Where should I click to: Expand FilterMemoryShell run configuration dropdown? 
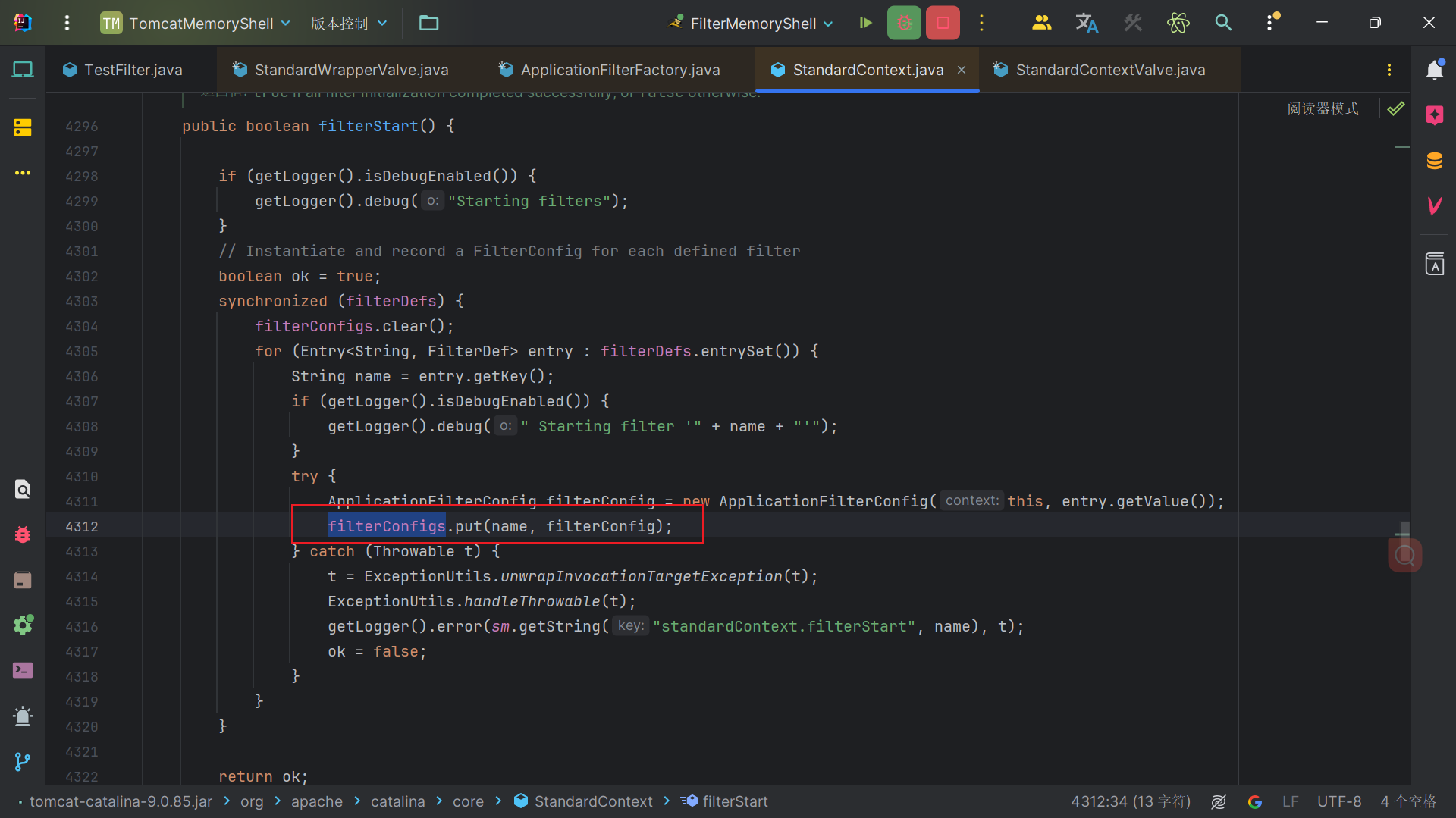[751, 23]
